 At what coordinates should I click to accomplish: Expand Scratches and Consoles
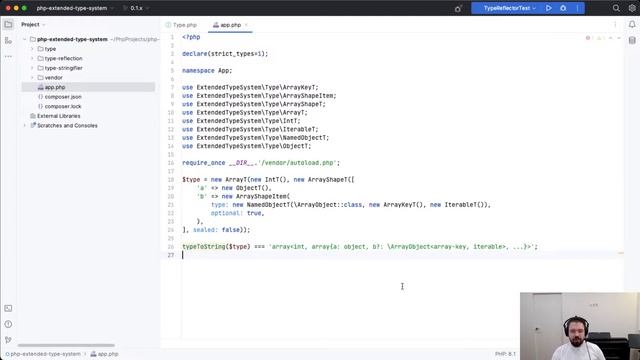click(24, 126)
